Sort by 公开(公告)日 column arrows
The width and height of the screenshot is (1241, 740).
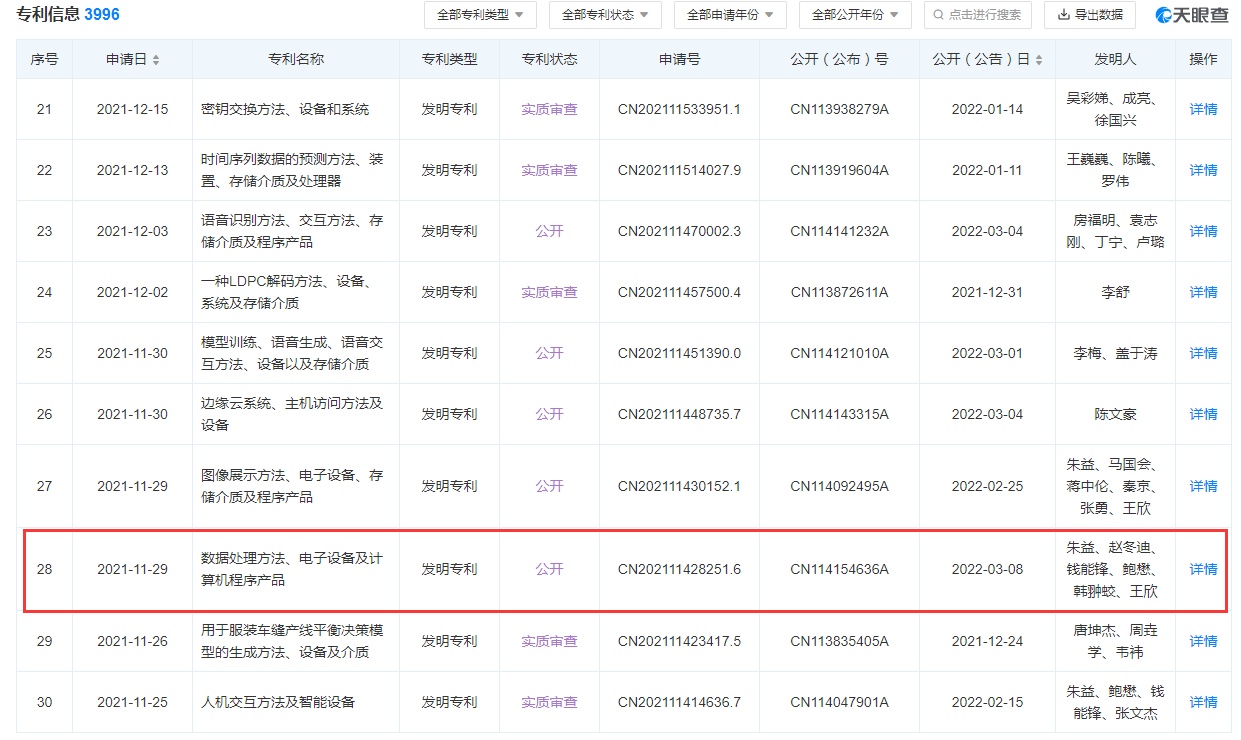coord(1041,60)
